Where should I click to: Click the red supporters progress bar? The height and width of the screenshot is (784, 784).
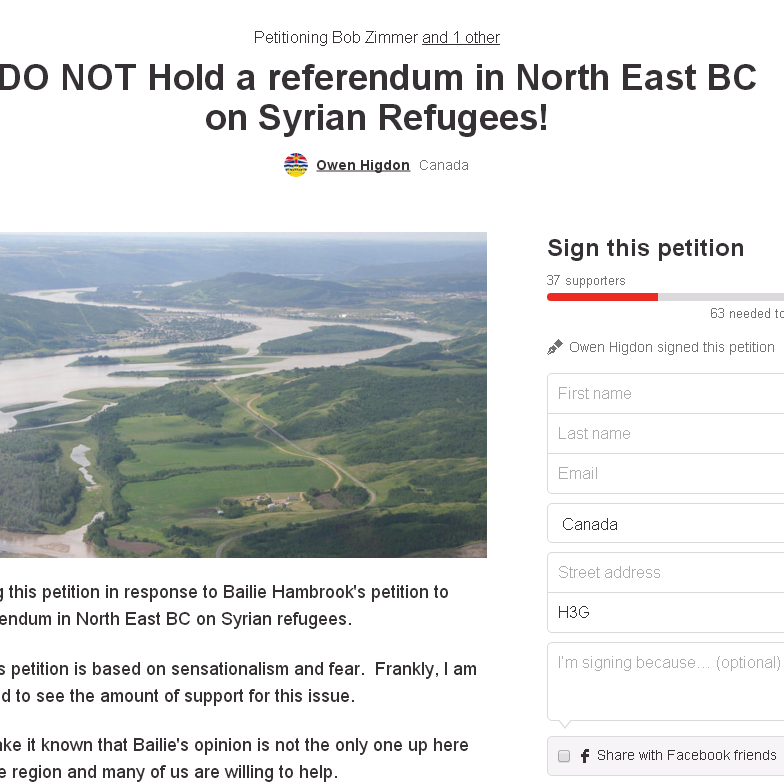(602, 297)
